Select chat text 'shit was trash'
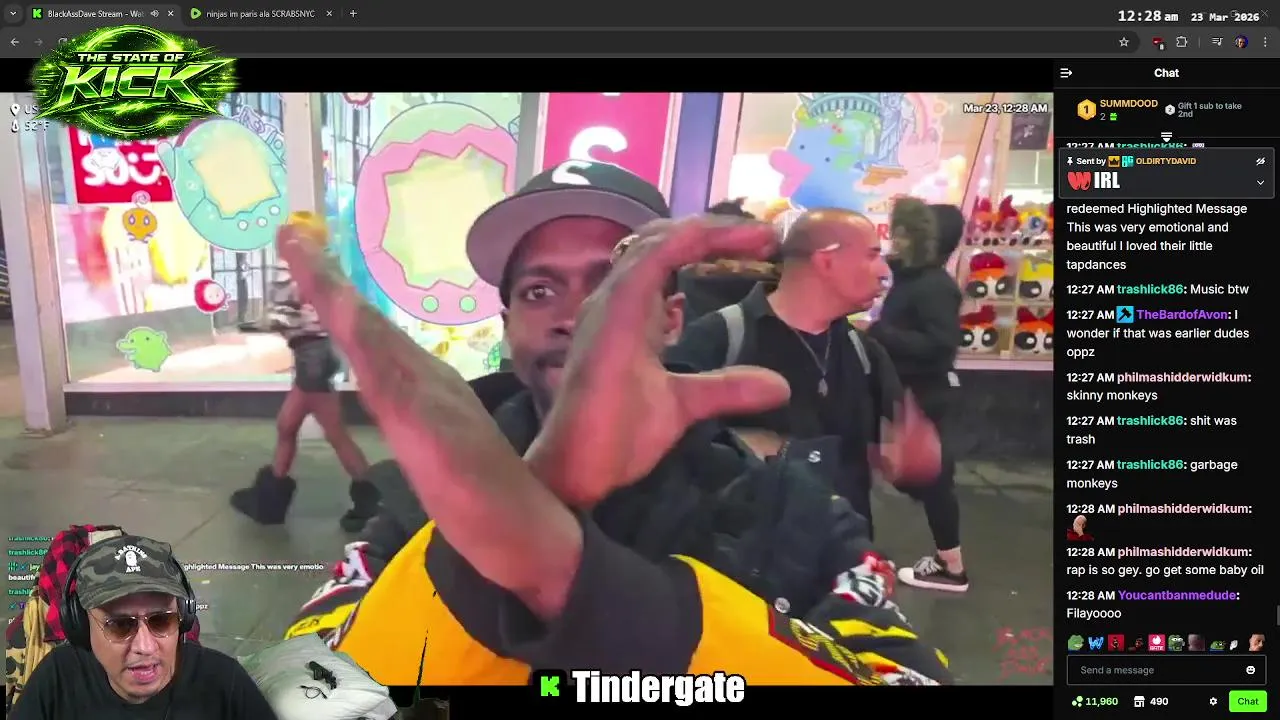1280x720 pixels. click(x=1152, y=430)
